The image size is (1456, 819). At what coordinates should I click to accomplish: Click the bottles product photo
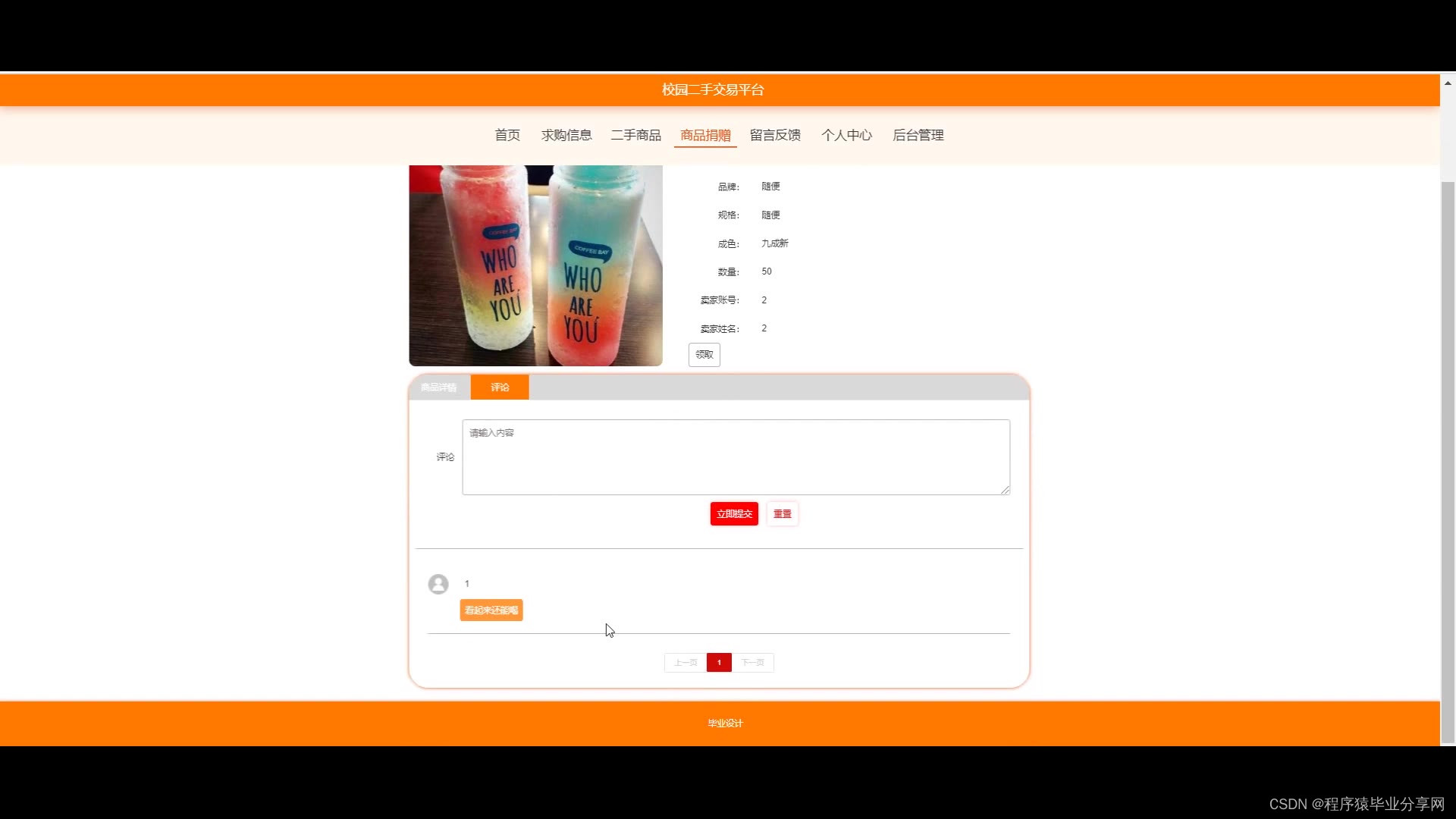pyautogui.click(x=535, y=265)
